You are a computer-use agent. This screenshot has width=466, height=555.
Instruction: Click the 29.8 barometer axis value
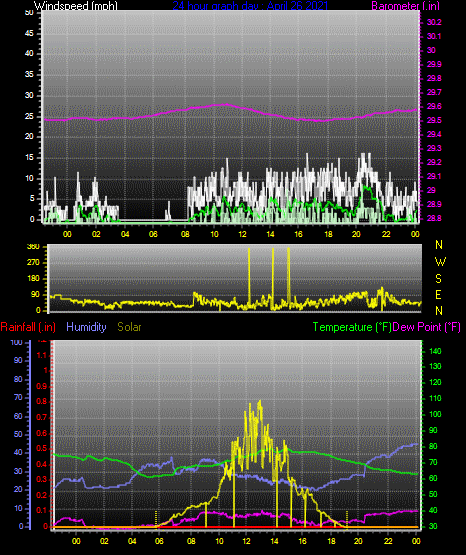(434, 78)
